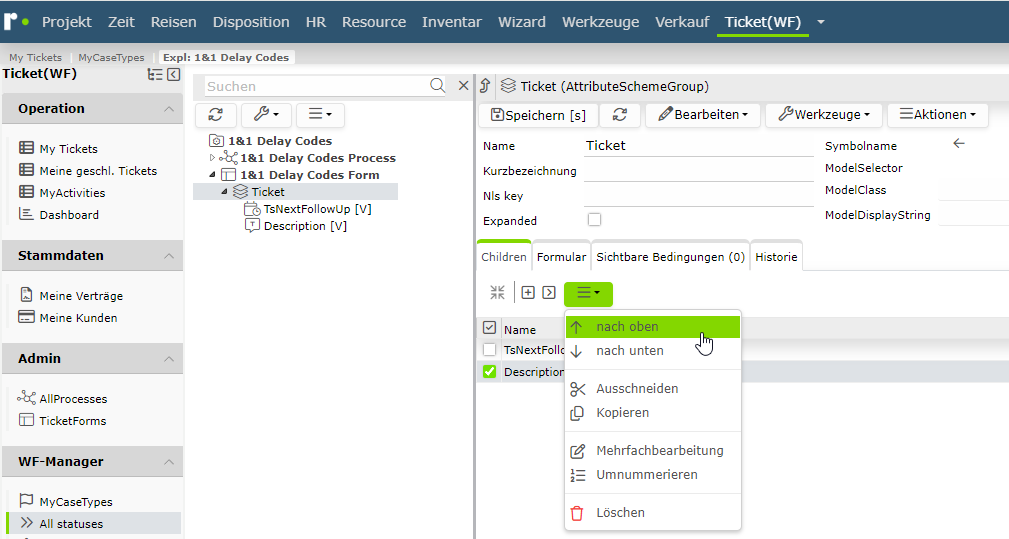Collapse the 1&1 Delay Codes Form node
This screenshot has height=539, width=1009.
212,175
